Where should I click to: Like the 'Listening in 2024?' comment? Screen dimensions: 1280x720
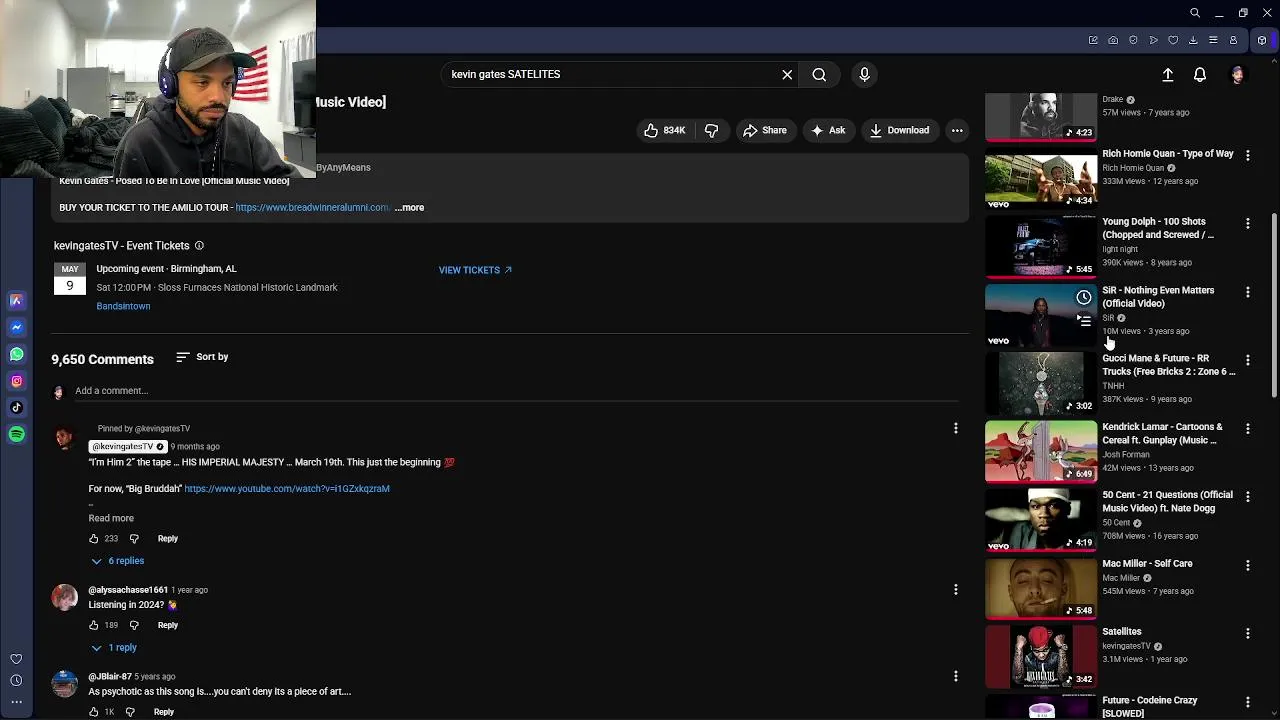tap(94, 625)
